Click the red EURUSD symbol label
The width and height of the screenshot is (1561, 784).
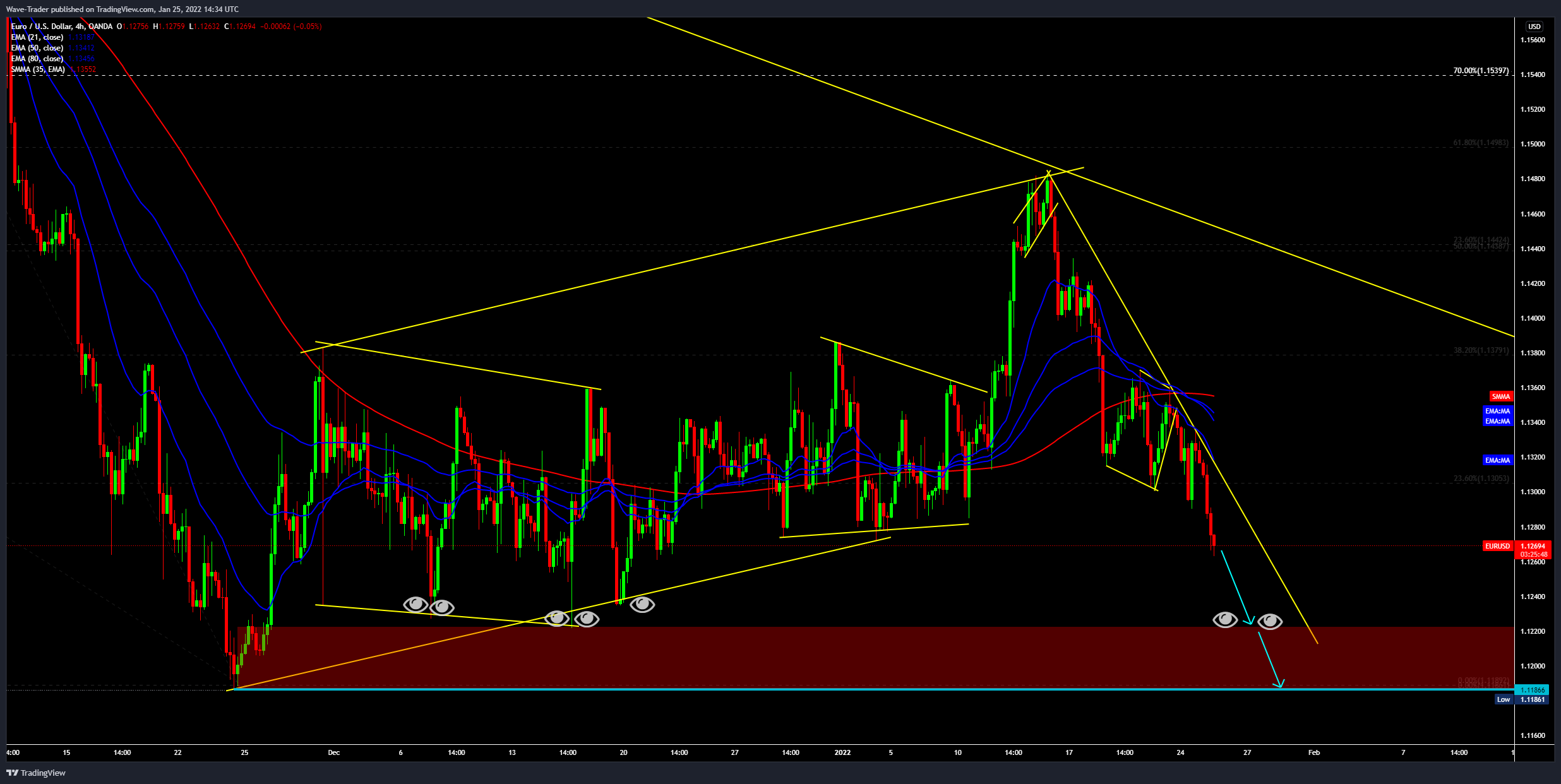(1497, 546)
